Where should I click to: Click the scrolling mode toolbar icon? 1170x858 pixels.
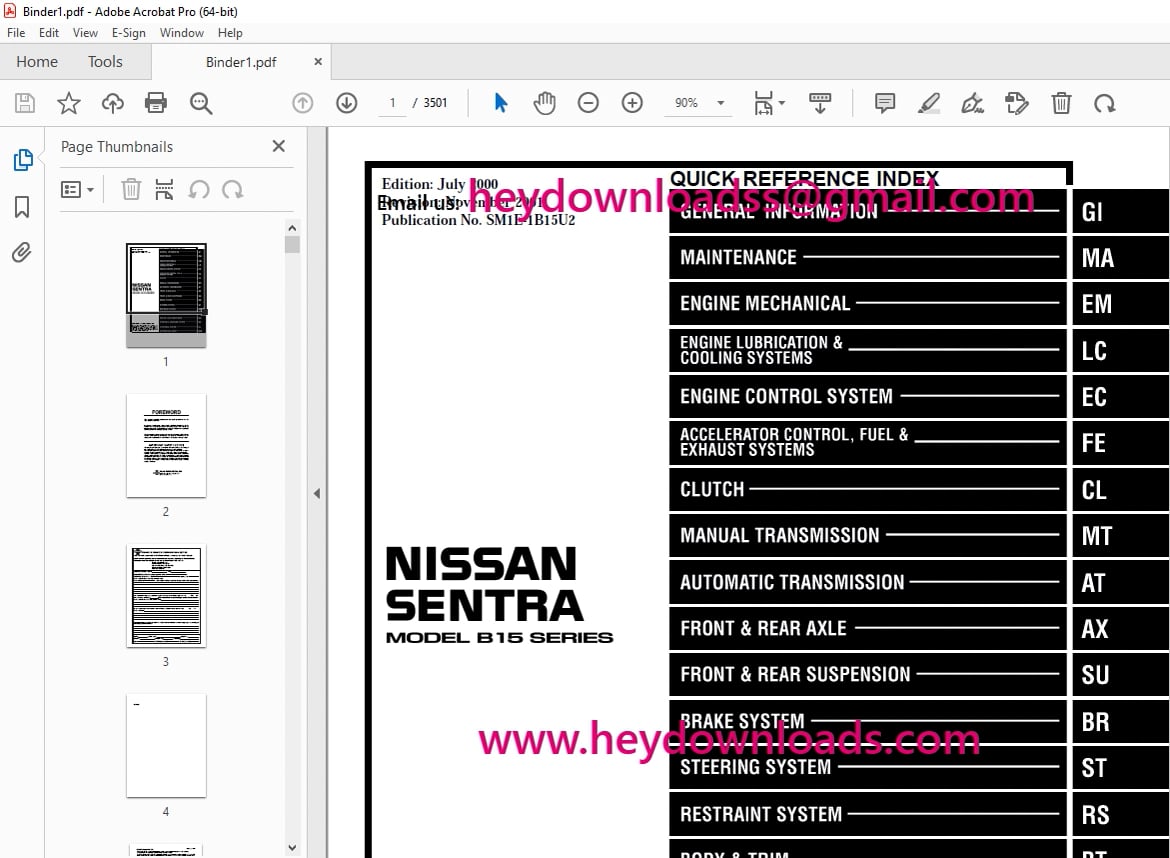point(820,103)
